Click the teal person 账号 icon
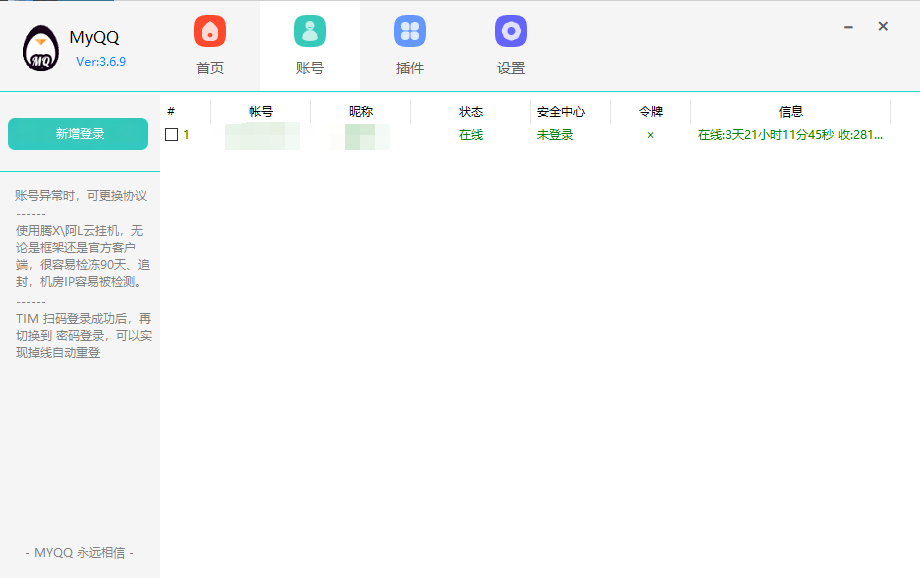This screenshot has width=920, height=578. click(310, 31)
